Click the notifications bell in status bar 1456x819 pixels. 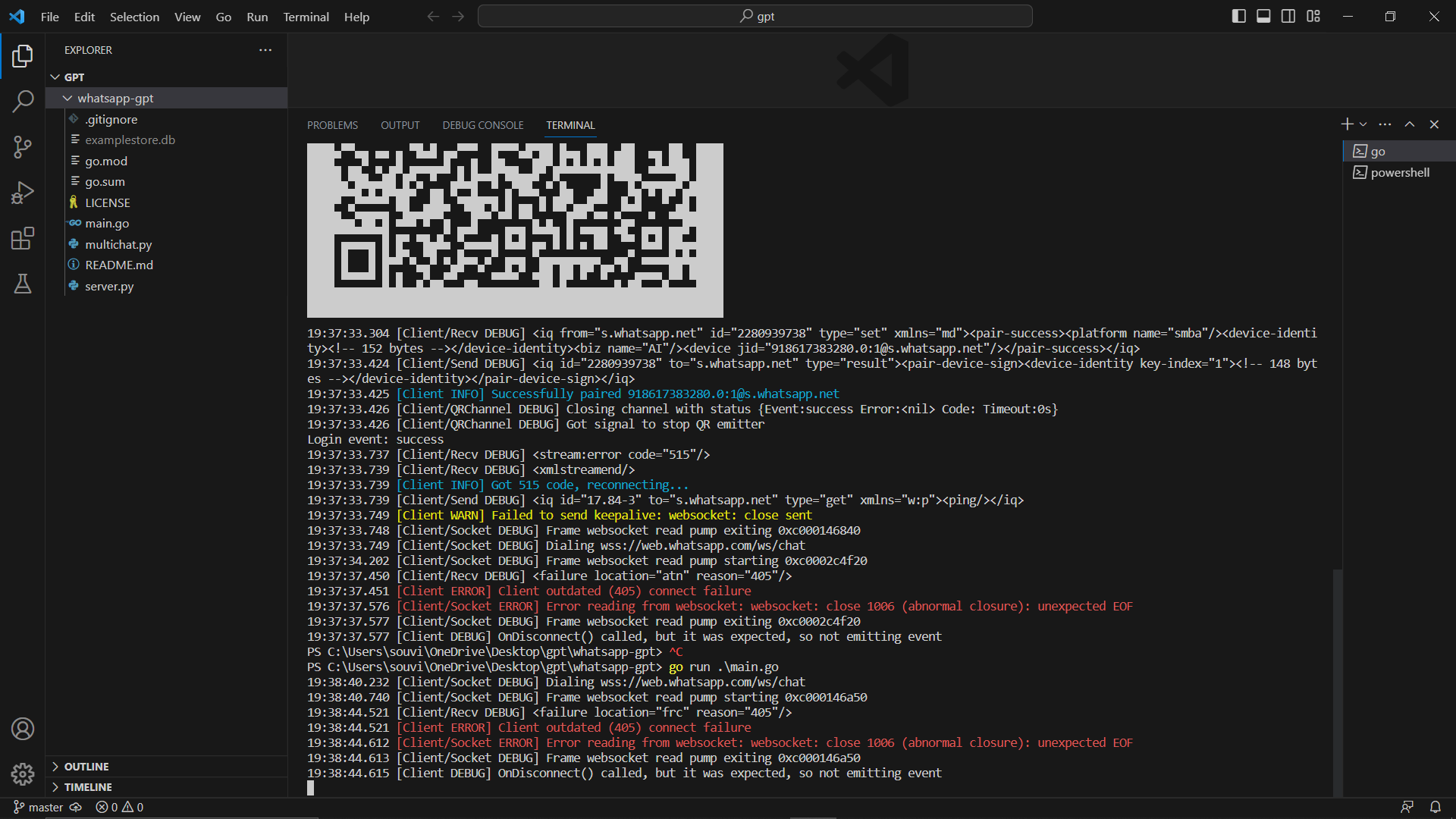pos(1435,807)
